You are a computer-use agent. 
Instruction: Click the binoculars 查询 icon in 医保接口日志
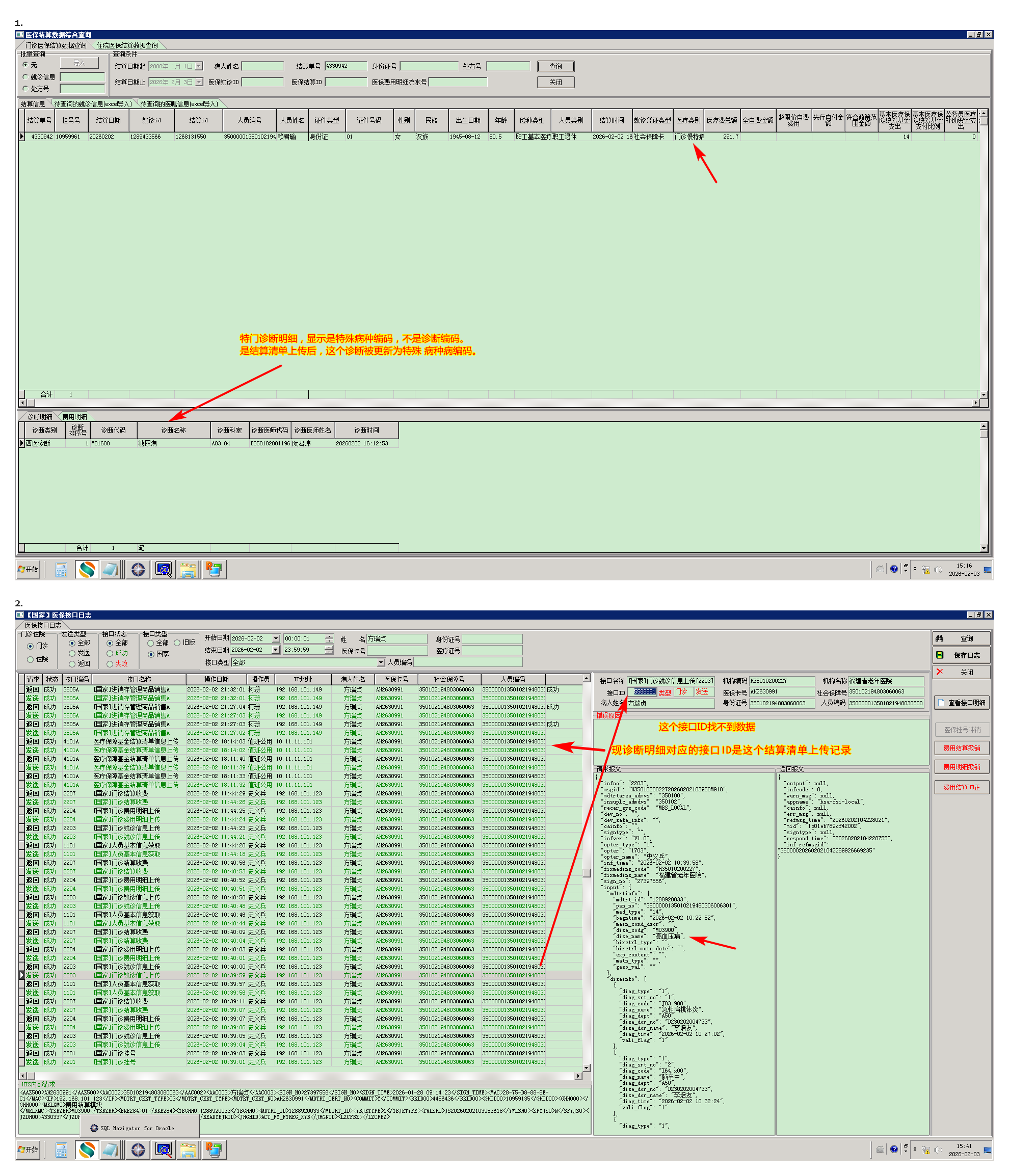point(940,638)
